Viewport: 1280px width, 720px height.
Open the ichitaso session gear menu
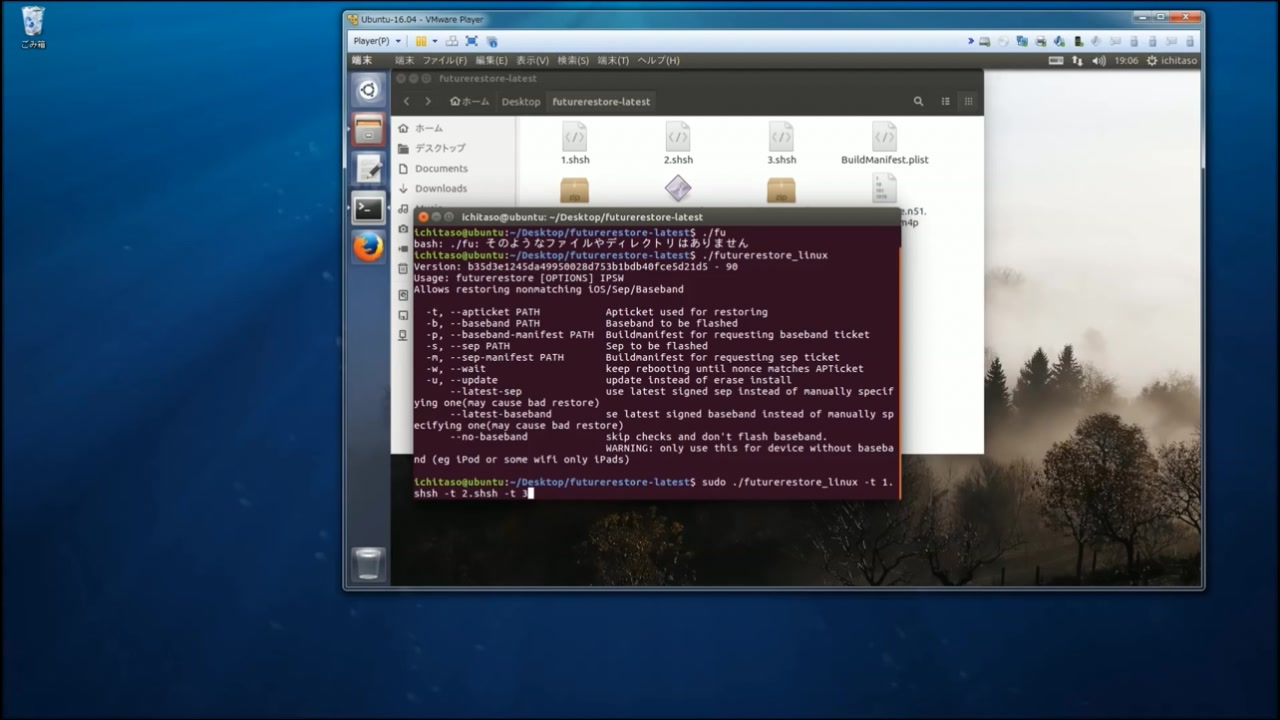pos(1171,61)
